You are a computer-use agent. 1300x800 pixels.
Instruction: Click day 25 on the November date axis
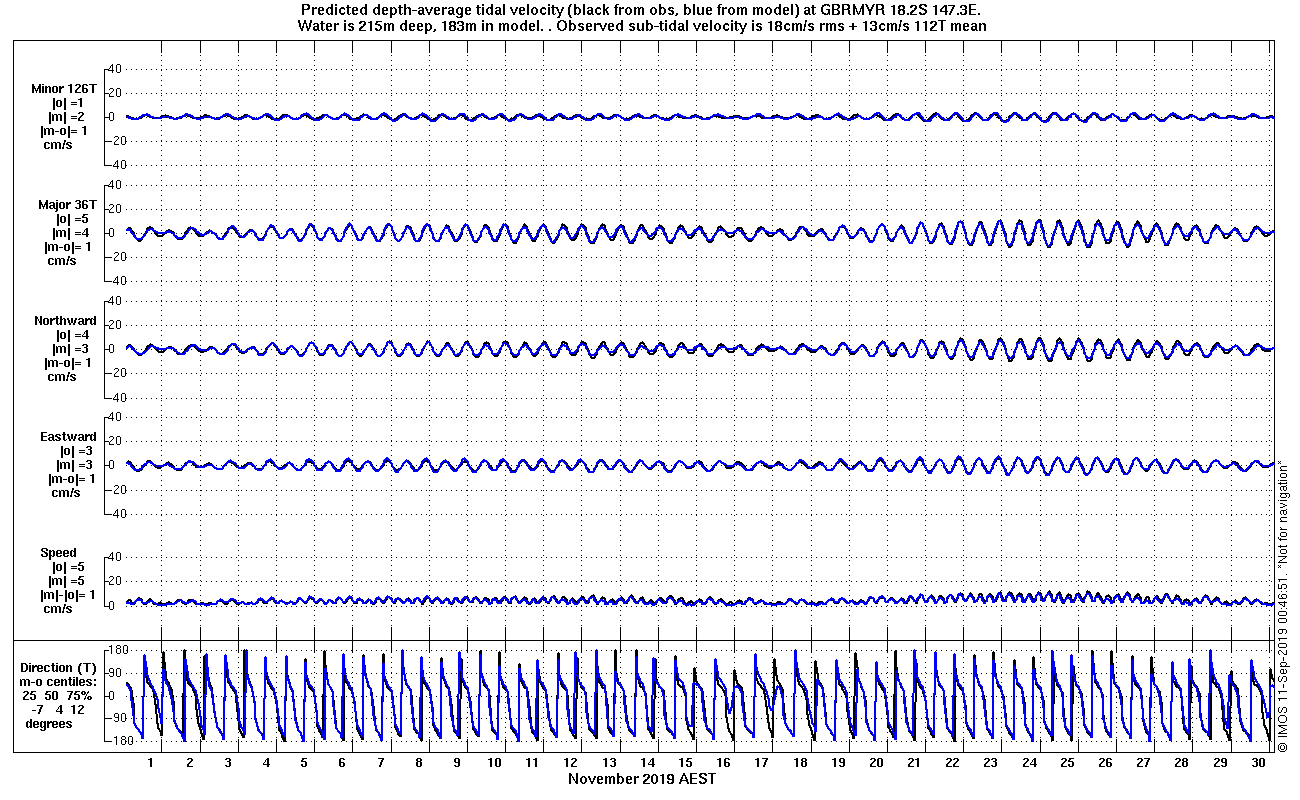(x=1067, y=763)
